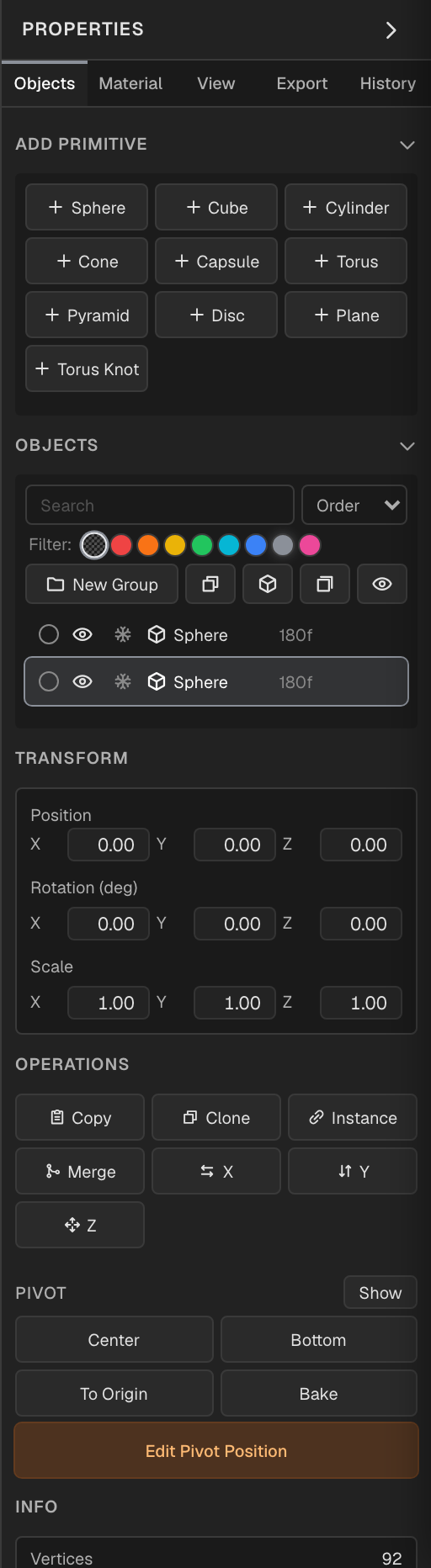431x1568 pixels.
Task: Filter objects by the gray swatch
Action: coord(283,545)
